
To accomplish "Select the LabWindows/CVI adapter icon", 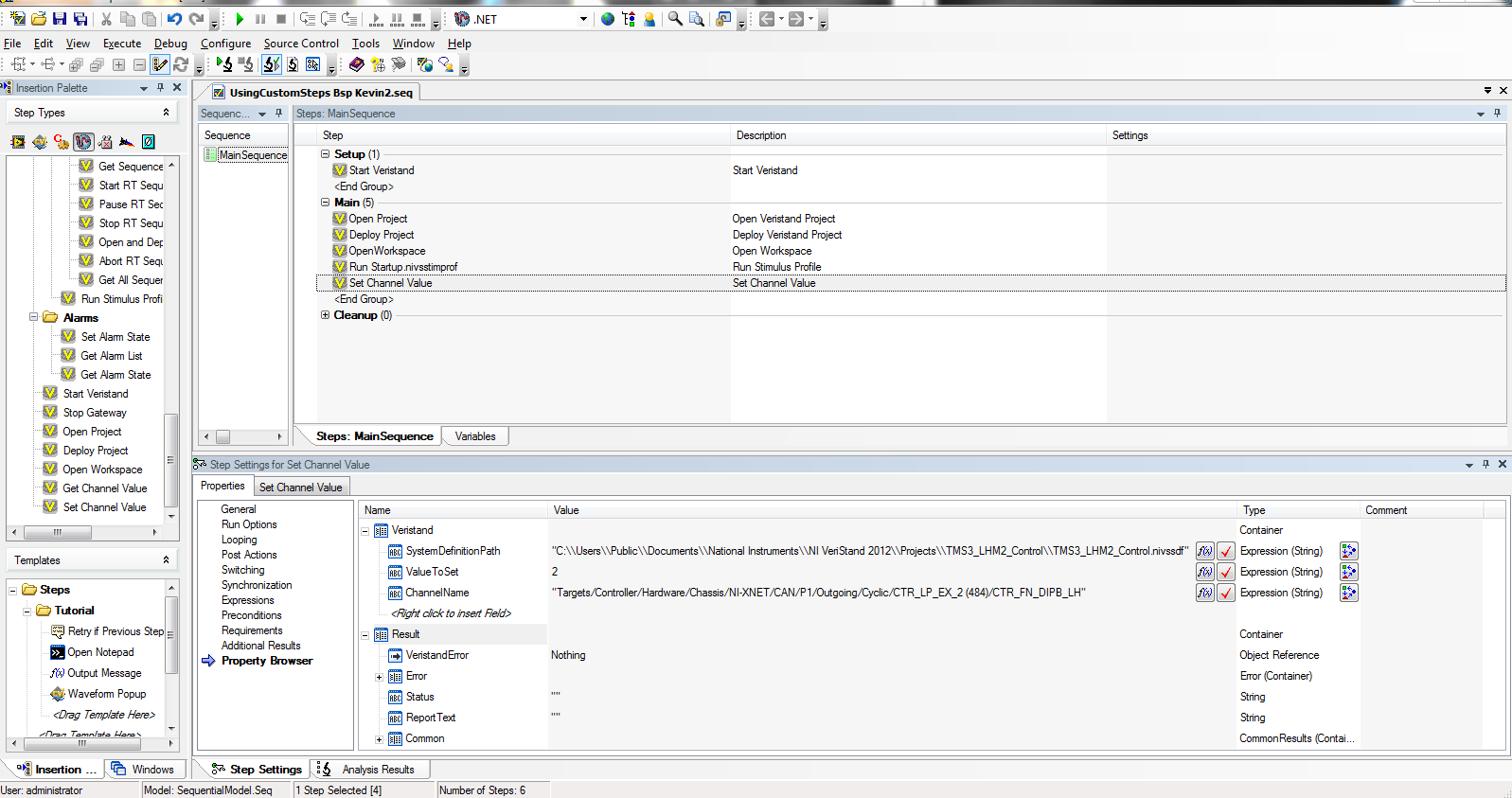I will [40, 142].
